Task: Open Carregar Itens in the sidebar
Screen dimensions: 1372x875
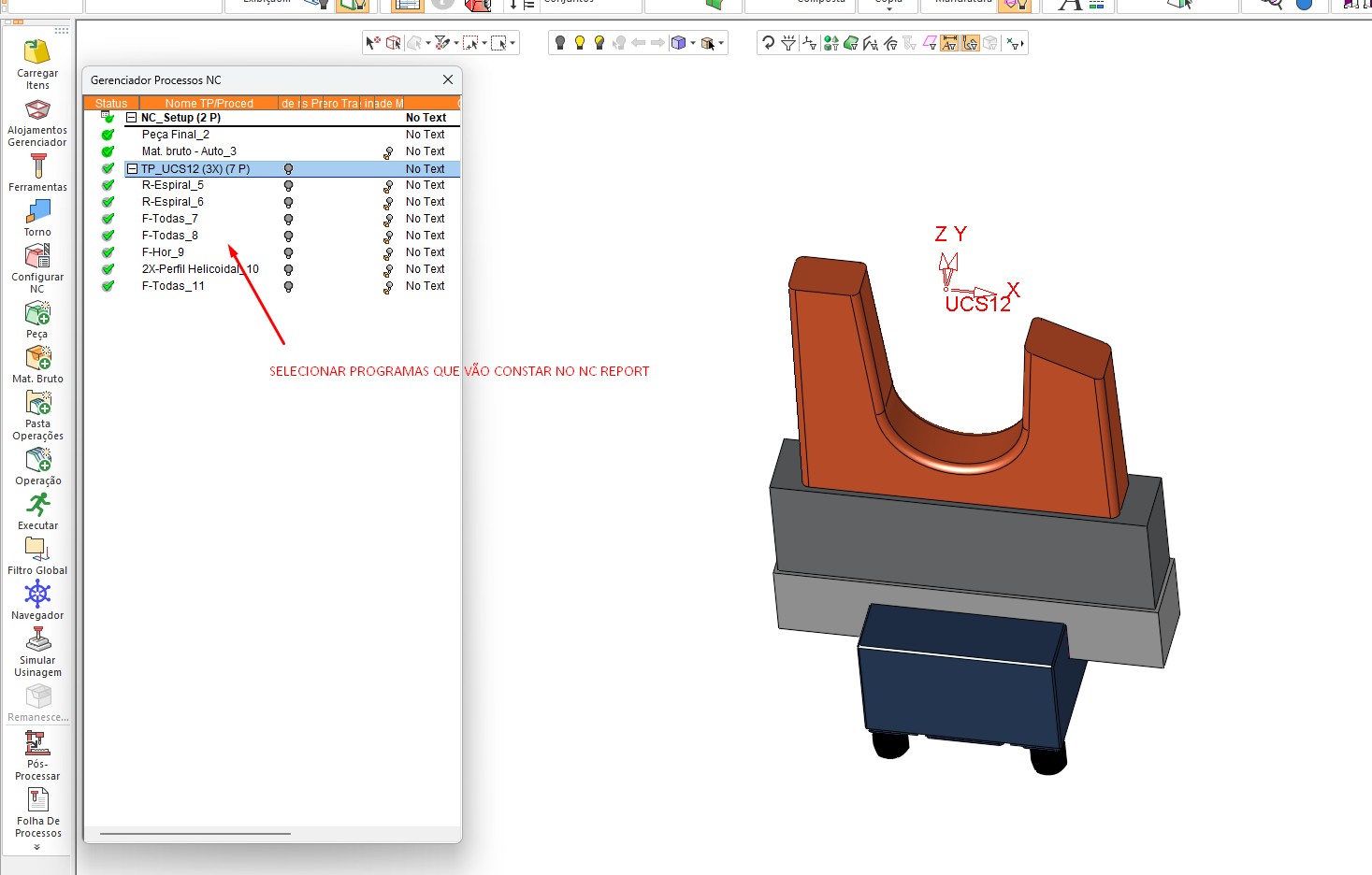Action: coord(37,64)
